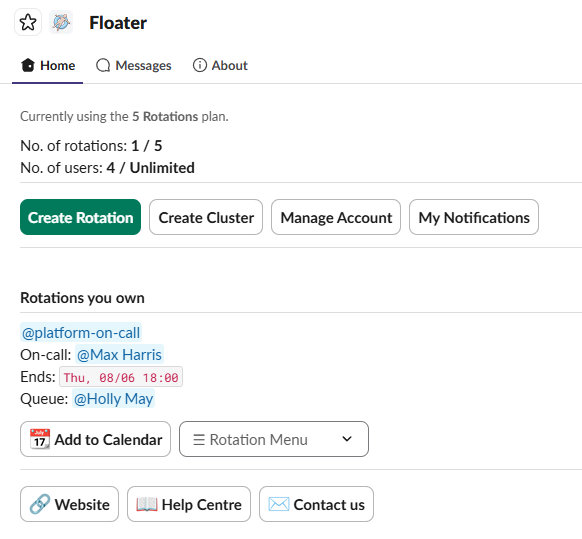The width and height of the screenshot is (582, 539).
Task: Click the Floater app avatar icon
Action: click(61, 22)
